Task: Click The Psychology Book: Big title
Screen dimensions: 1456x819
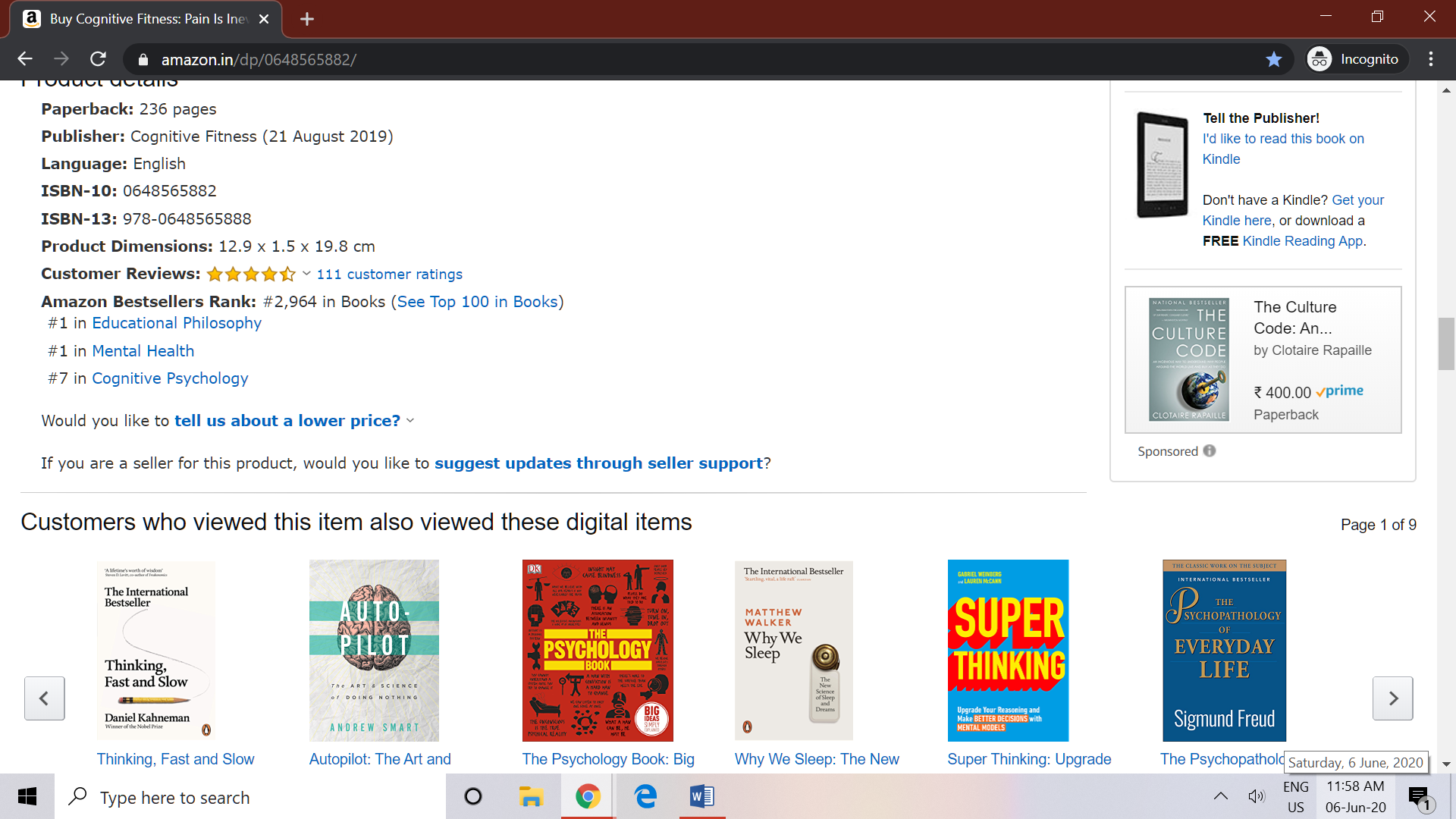Action: point(608,759)
